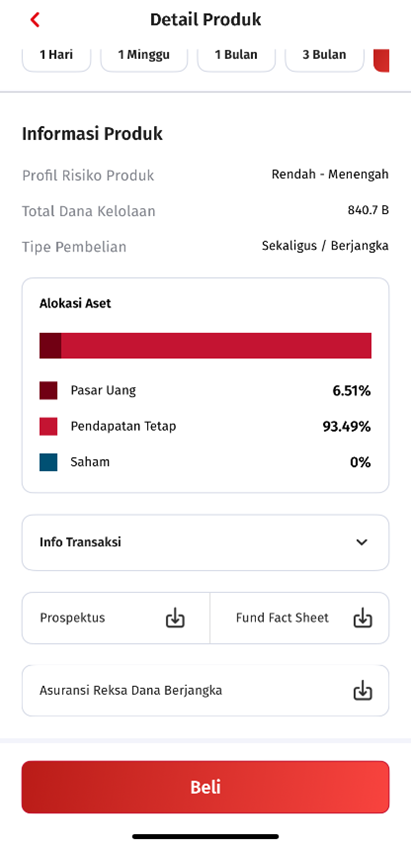This screenshot has height=847, width=411.
Task: Select the partially visible red period tab
Action: coord(381,58)
